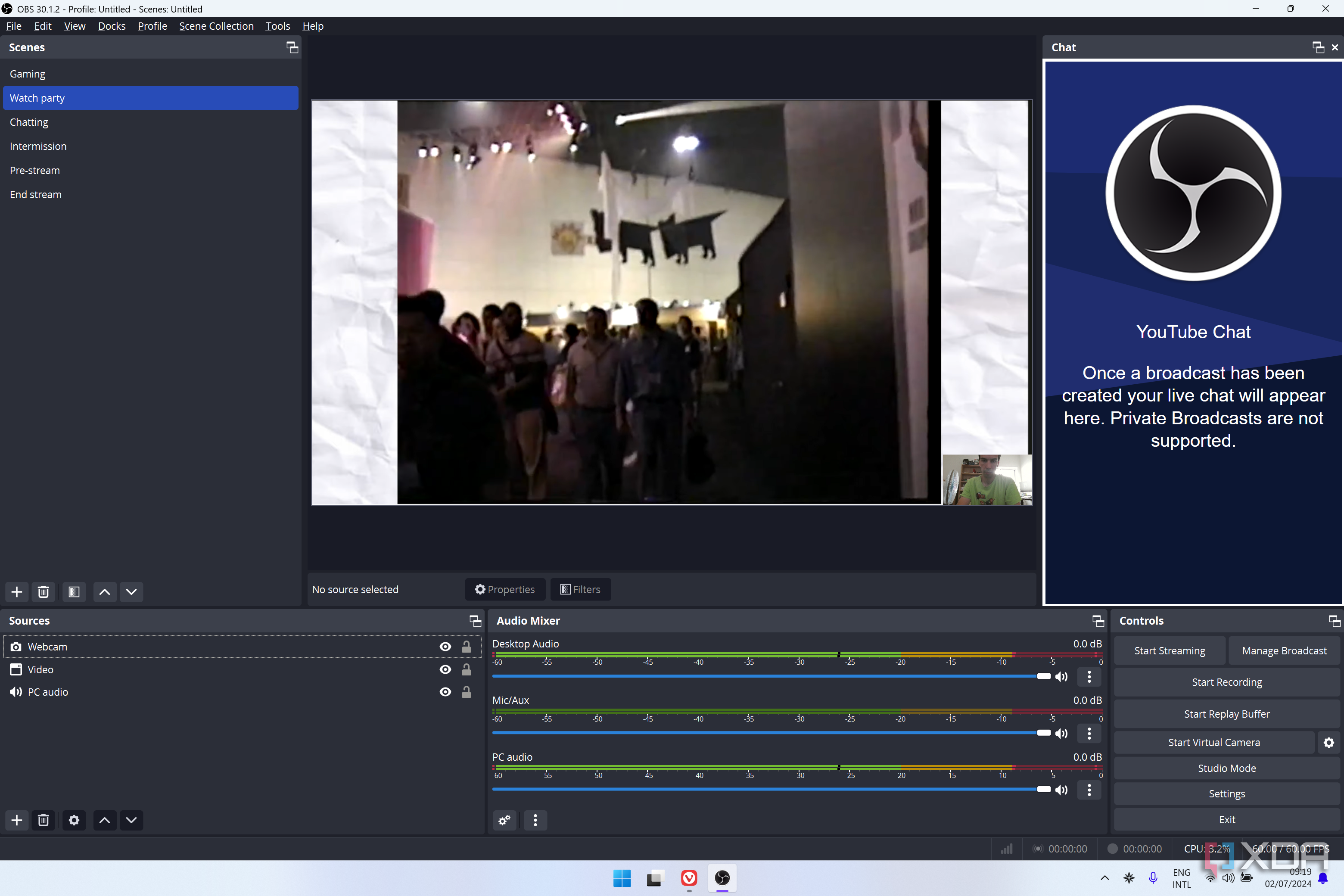This screenshot has height=896, width=1344.
Task: Add a new source with plus icon
Action: [x=16, y=820]
